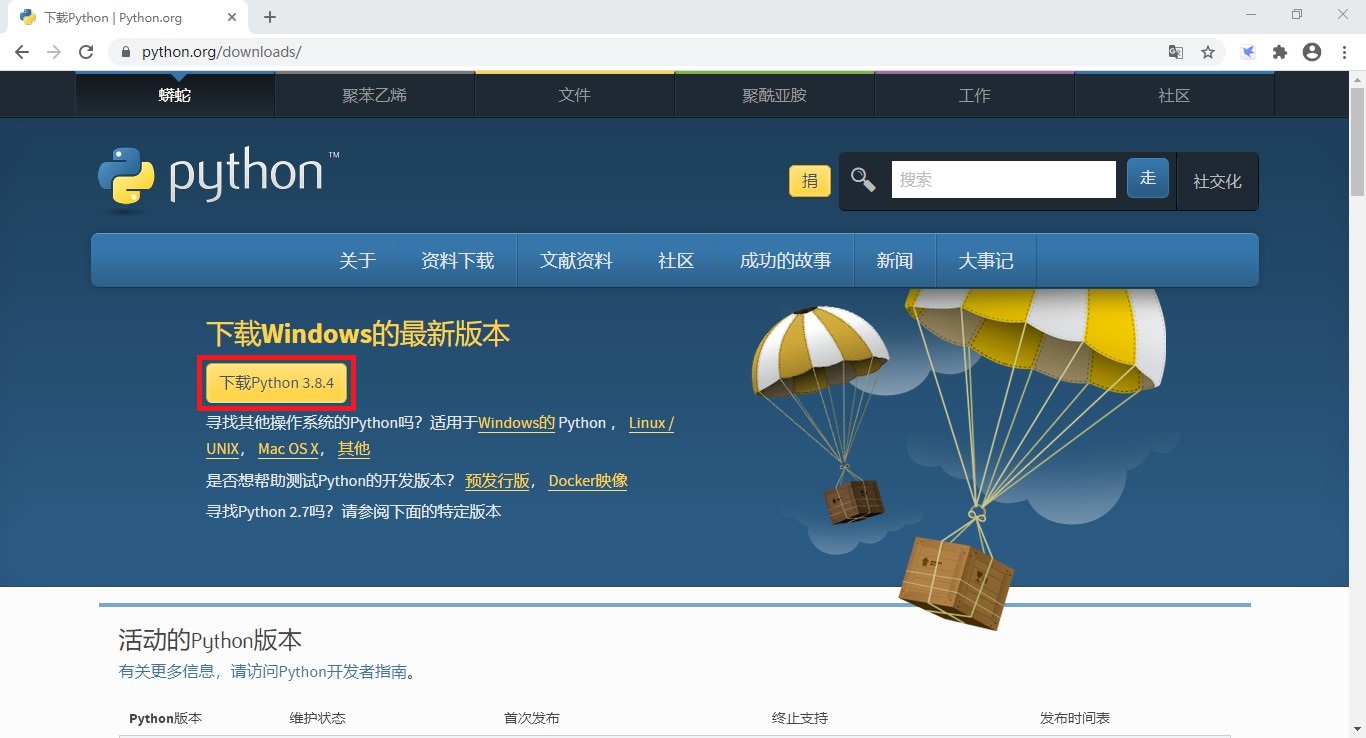Open the 文献资料 navigation menu

[576, 260]
